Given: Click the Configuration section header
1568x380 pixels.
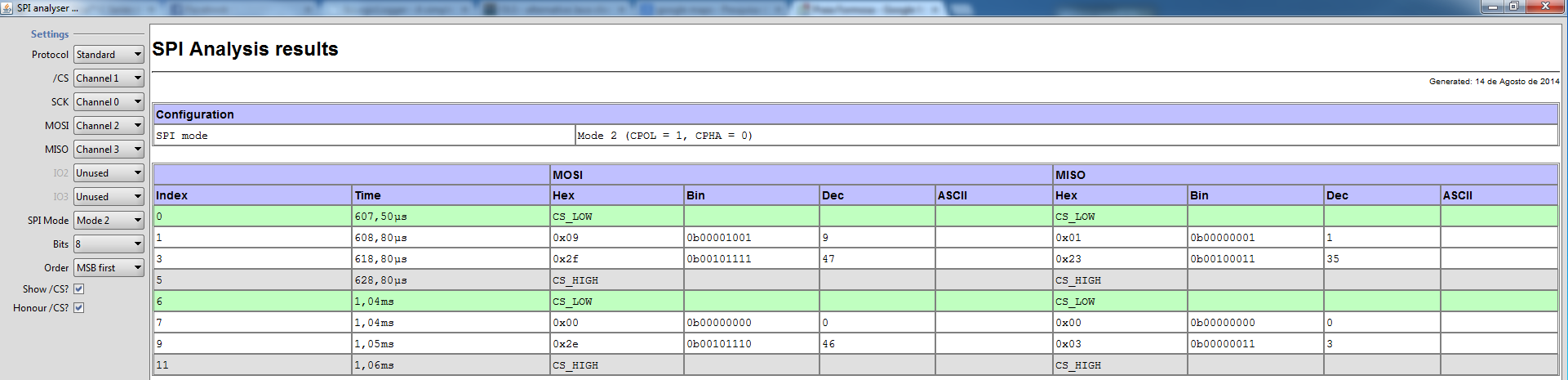Looking at the screenshot, I should point(855,114).
